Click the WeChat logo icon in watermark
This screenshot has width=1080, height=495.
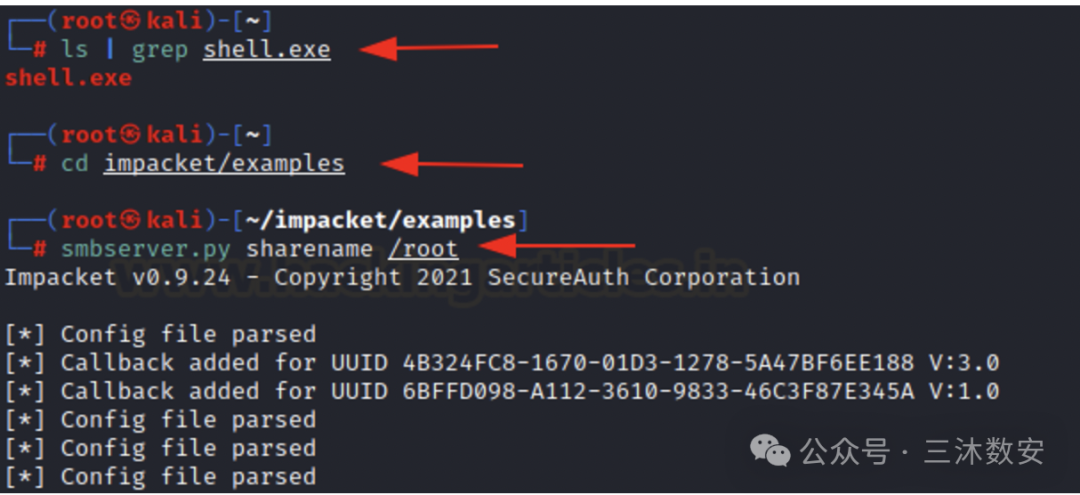(770, 450)
